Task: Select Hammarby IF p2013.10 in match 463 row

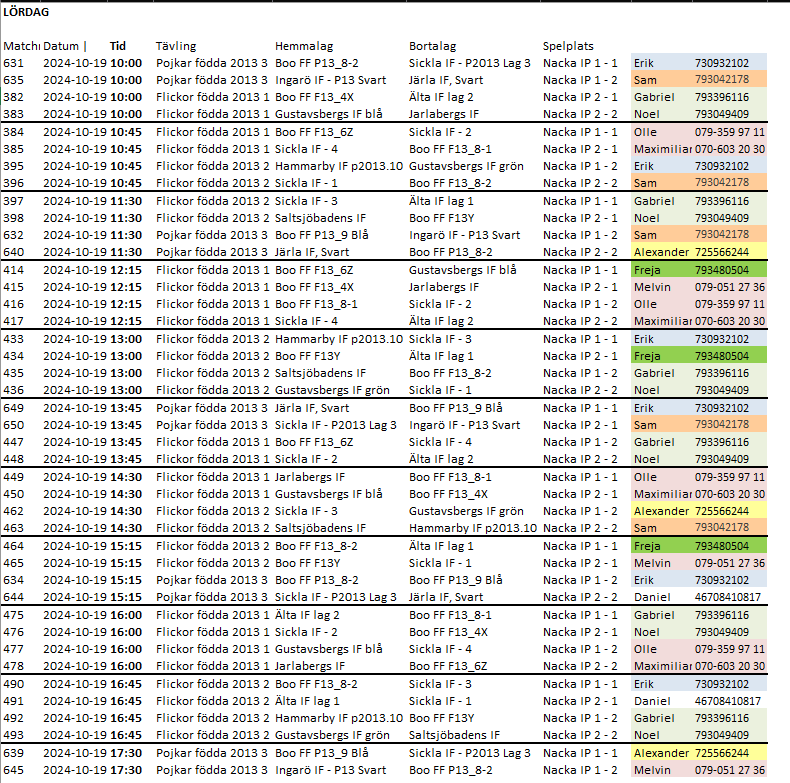Action: (x=473, y=529)
